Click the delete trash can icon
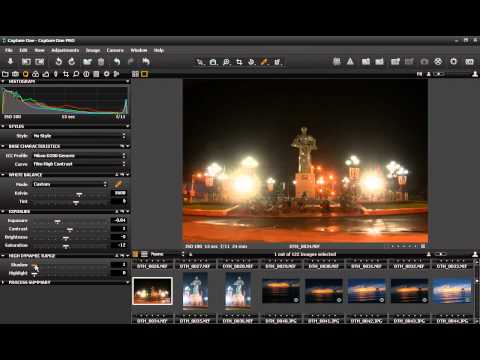 (x=101, y=61)
